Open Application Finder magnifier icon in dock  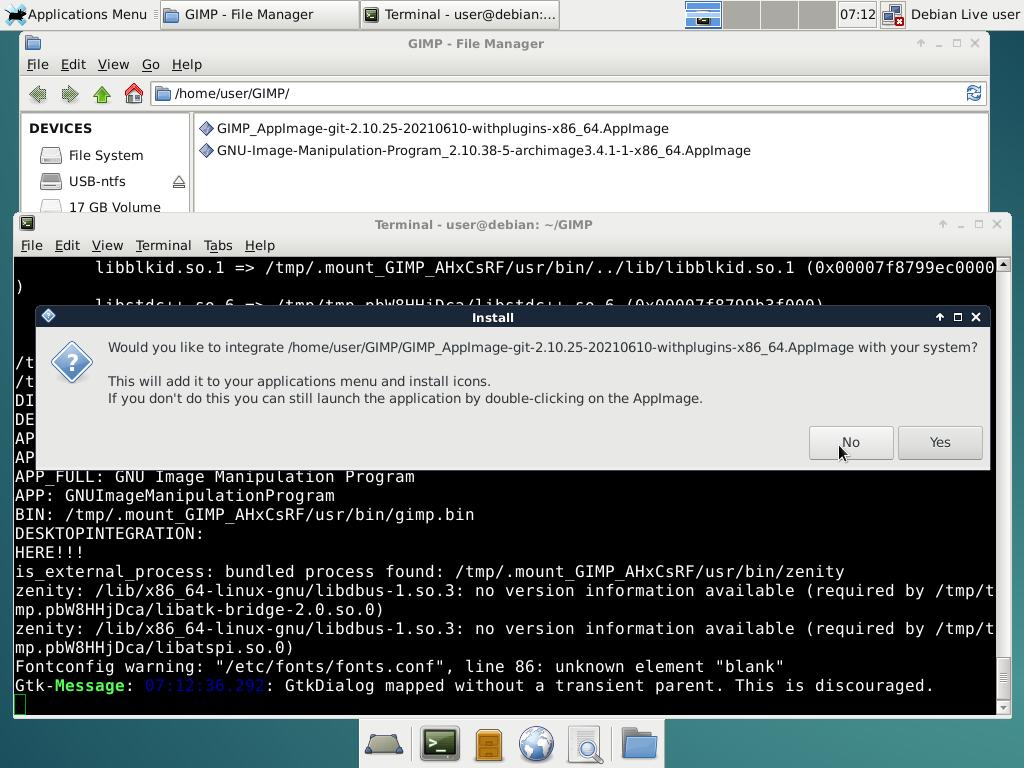(586, 744)
